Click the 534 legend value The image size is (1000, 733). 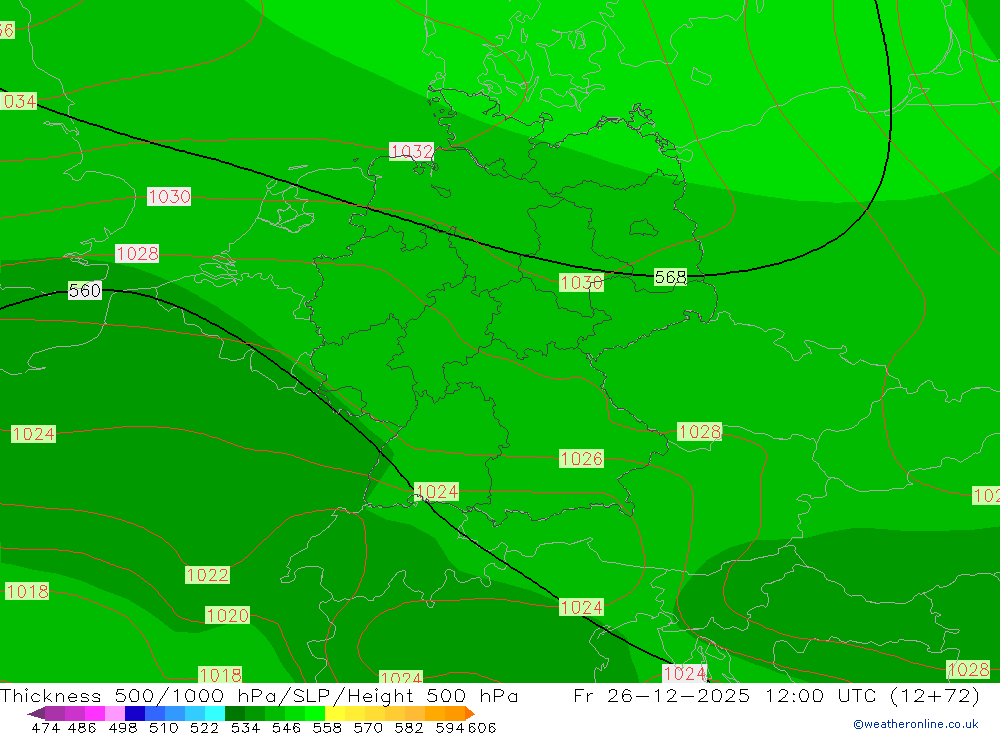click(245, 727)
